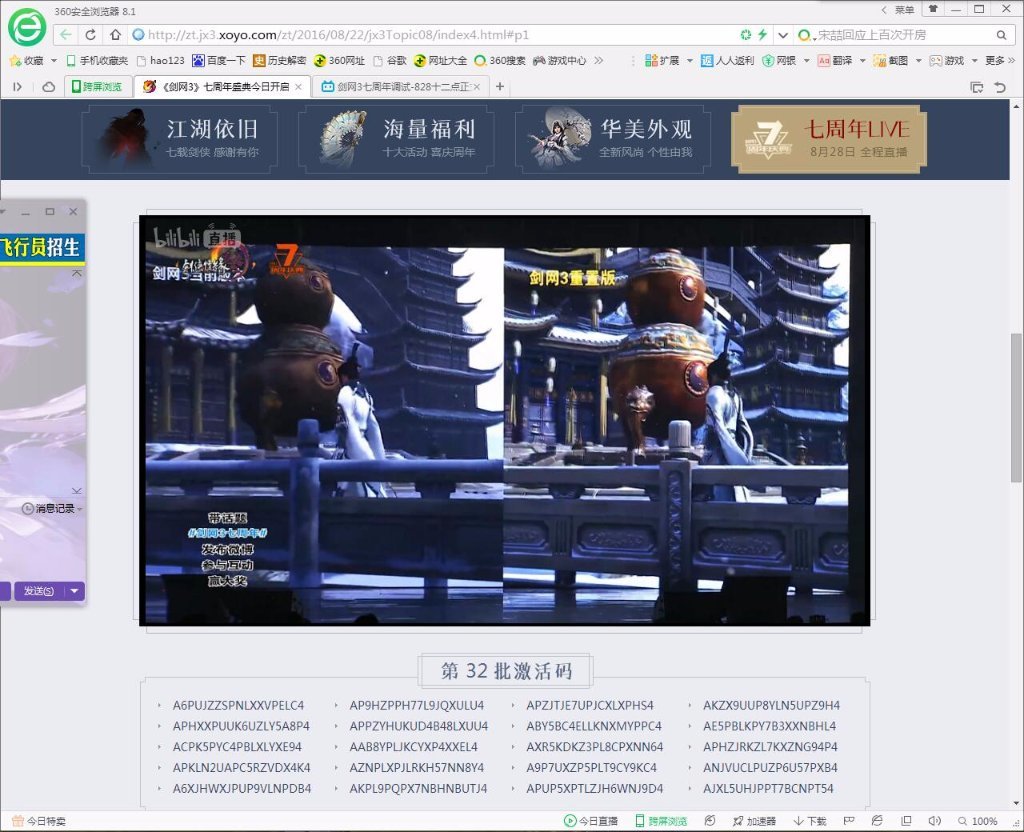Open the 江湖依旧 banner section
This screenshot has width=1024, height=832.
click(x=180, y=141)
